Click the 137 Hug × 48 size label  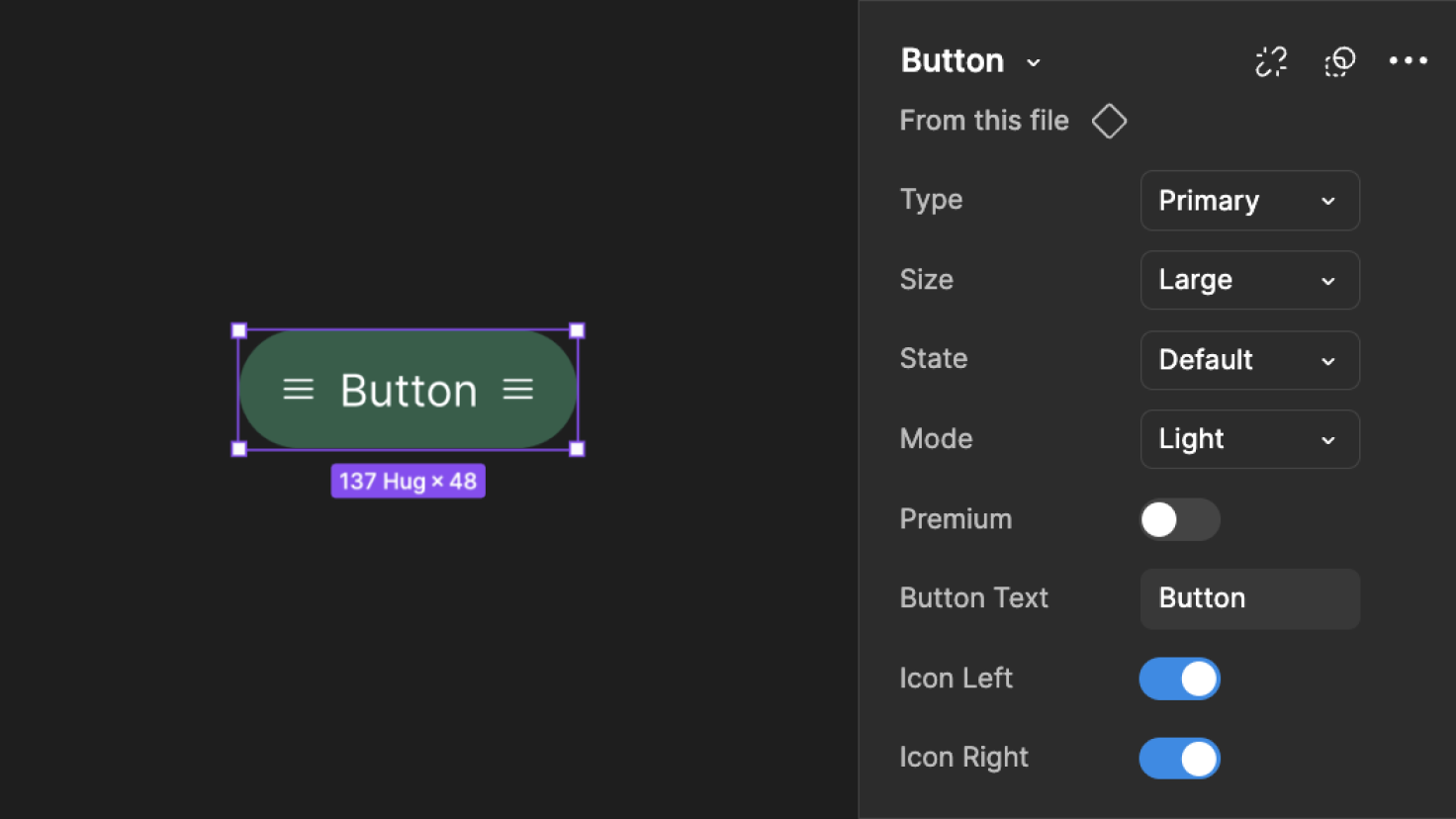click(x=408, y=482)
